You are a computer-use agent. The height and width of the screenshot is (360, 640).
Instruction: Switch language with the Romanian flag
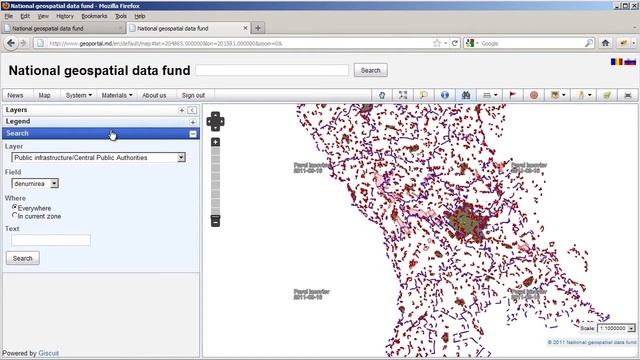point(616,62)
